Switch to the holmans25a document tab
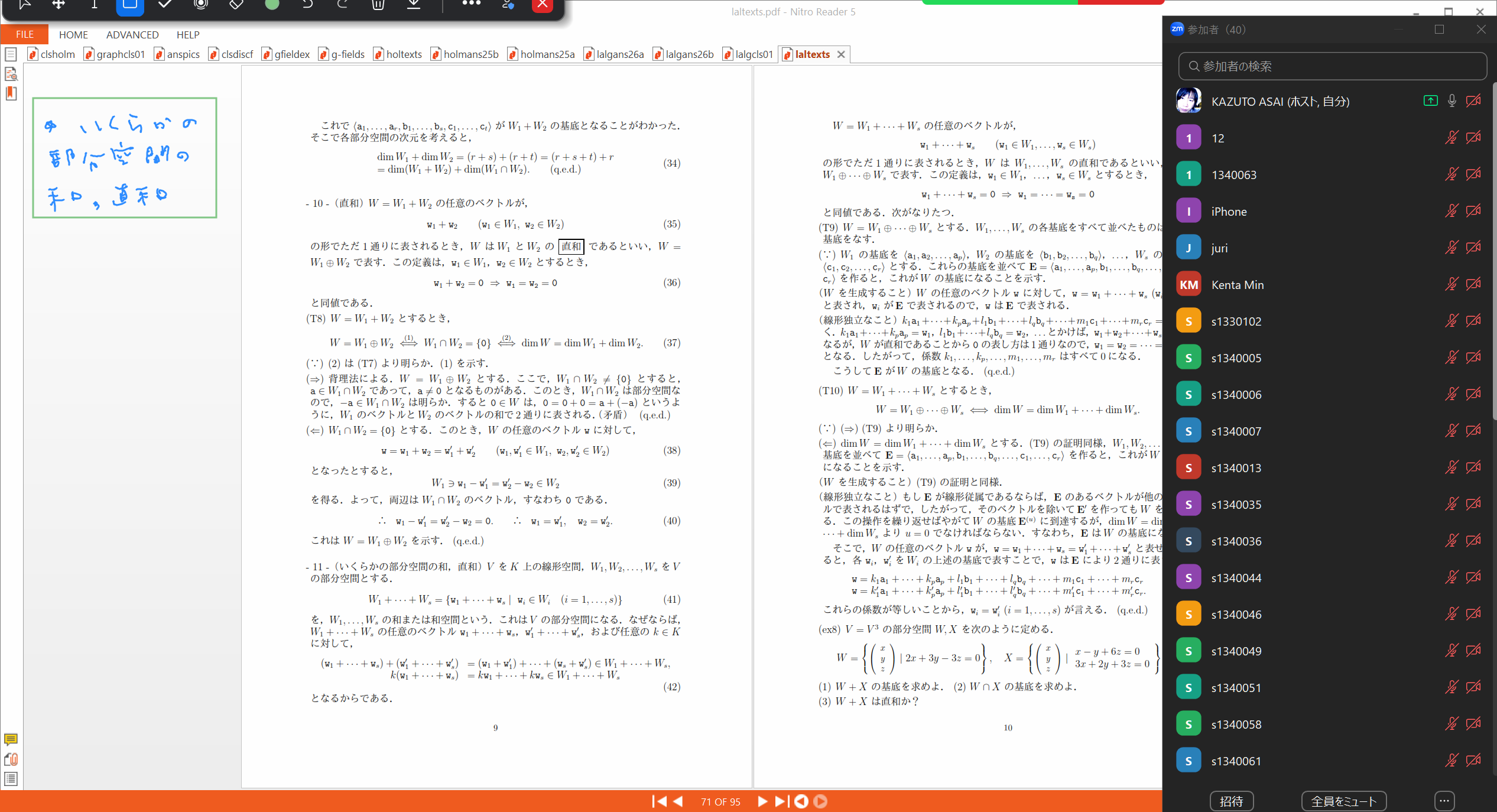The height and width of the screenshot is (812, 1497). (x=541, y=54)
